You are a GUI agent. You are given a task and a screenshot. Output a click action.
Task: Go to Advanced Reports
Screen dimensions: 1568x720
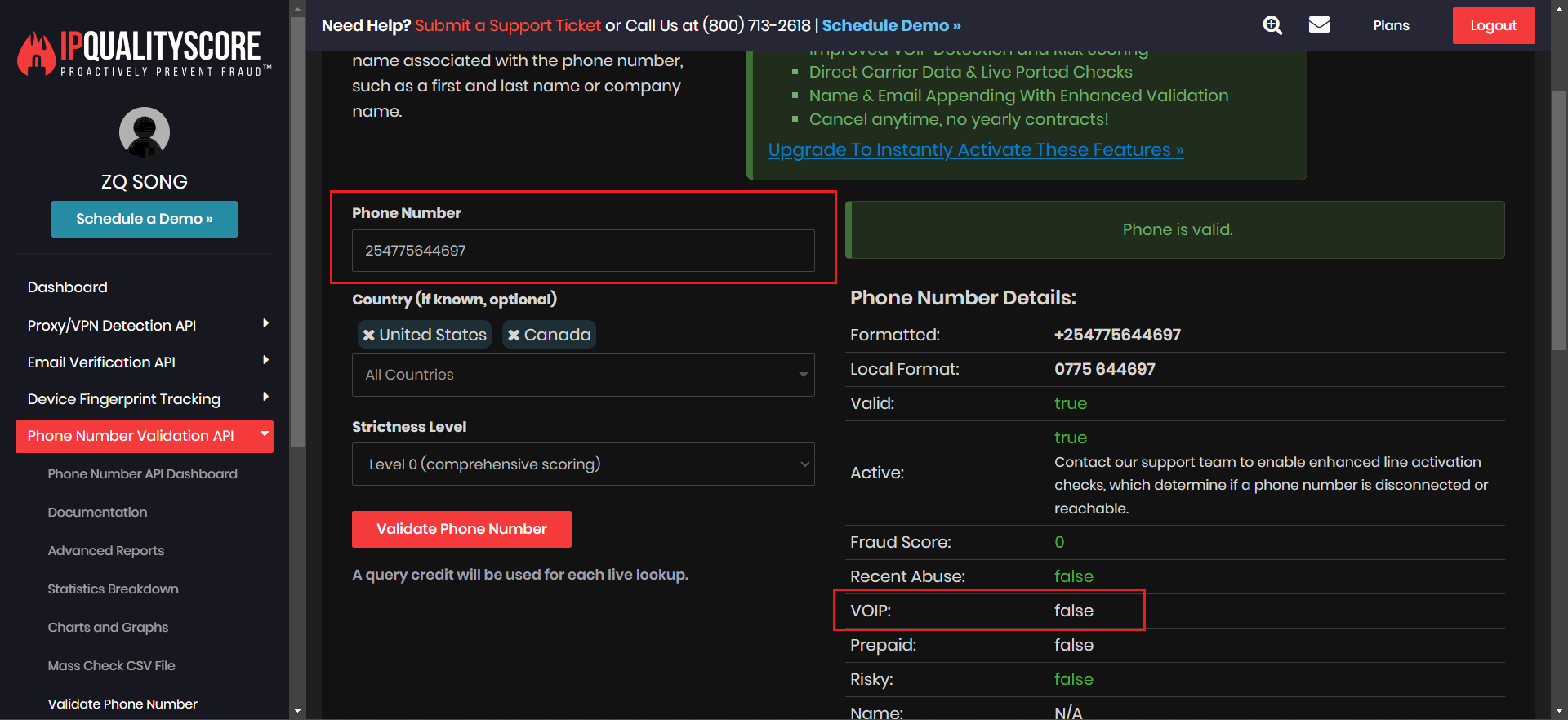106,551
